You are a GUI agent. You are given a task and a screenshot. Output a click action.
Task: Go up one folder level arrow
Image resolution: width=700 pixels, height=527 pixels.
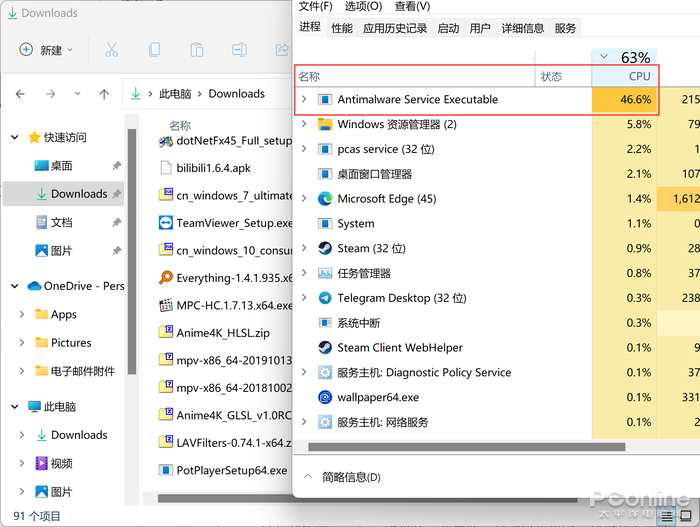104,94
